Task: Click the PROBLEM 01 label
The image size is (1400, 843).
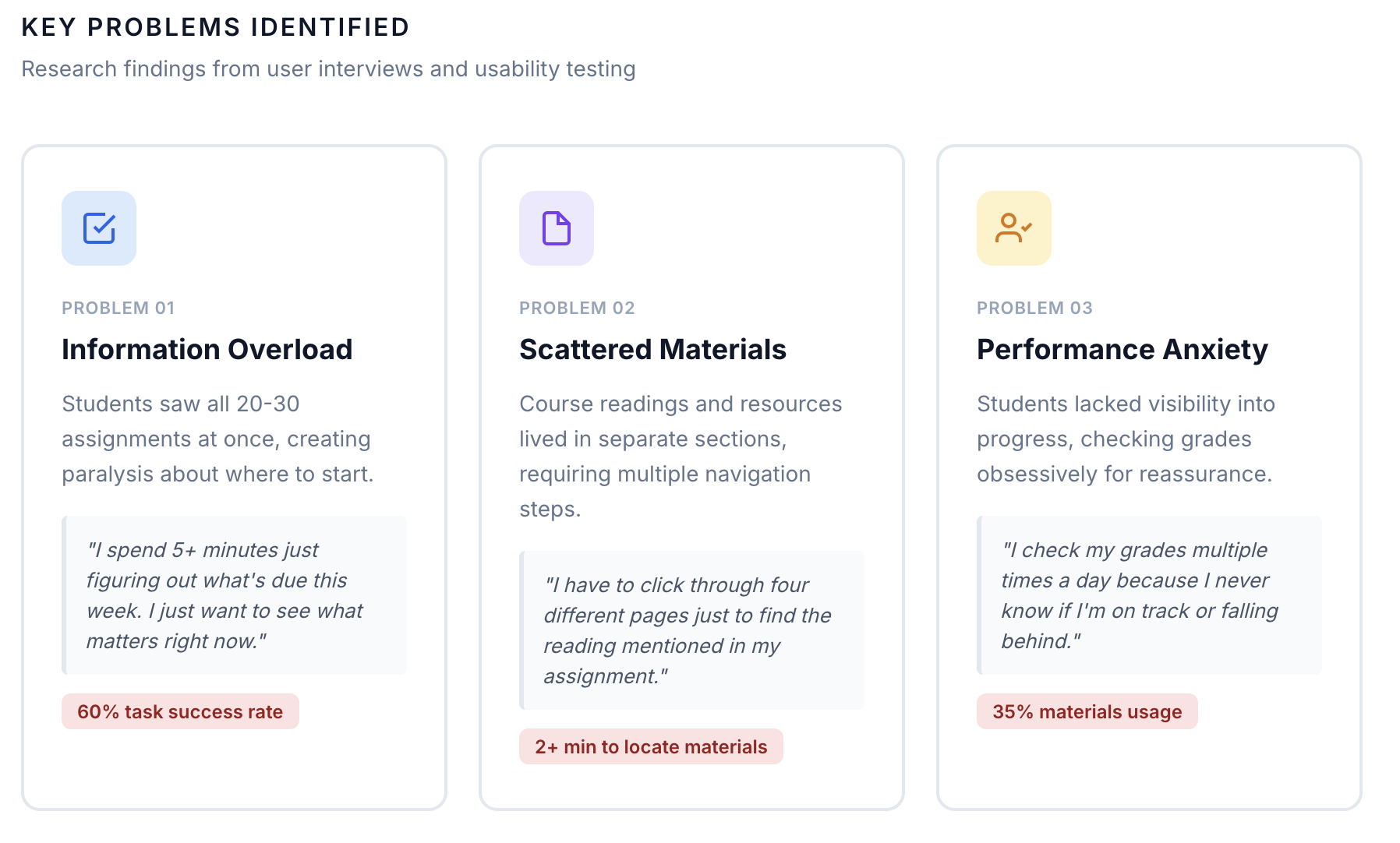Action: click(118, 308)
